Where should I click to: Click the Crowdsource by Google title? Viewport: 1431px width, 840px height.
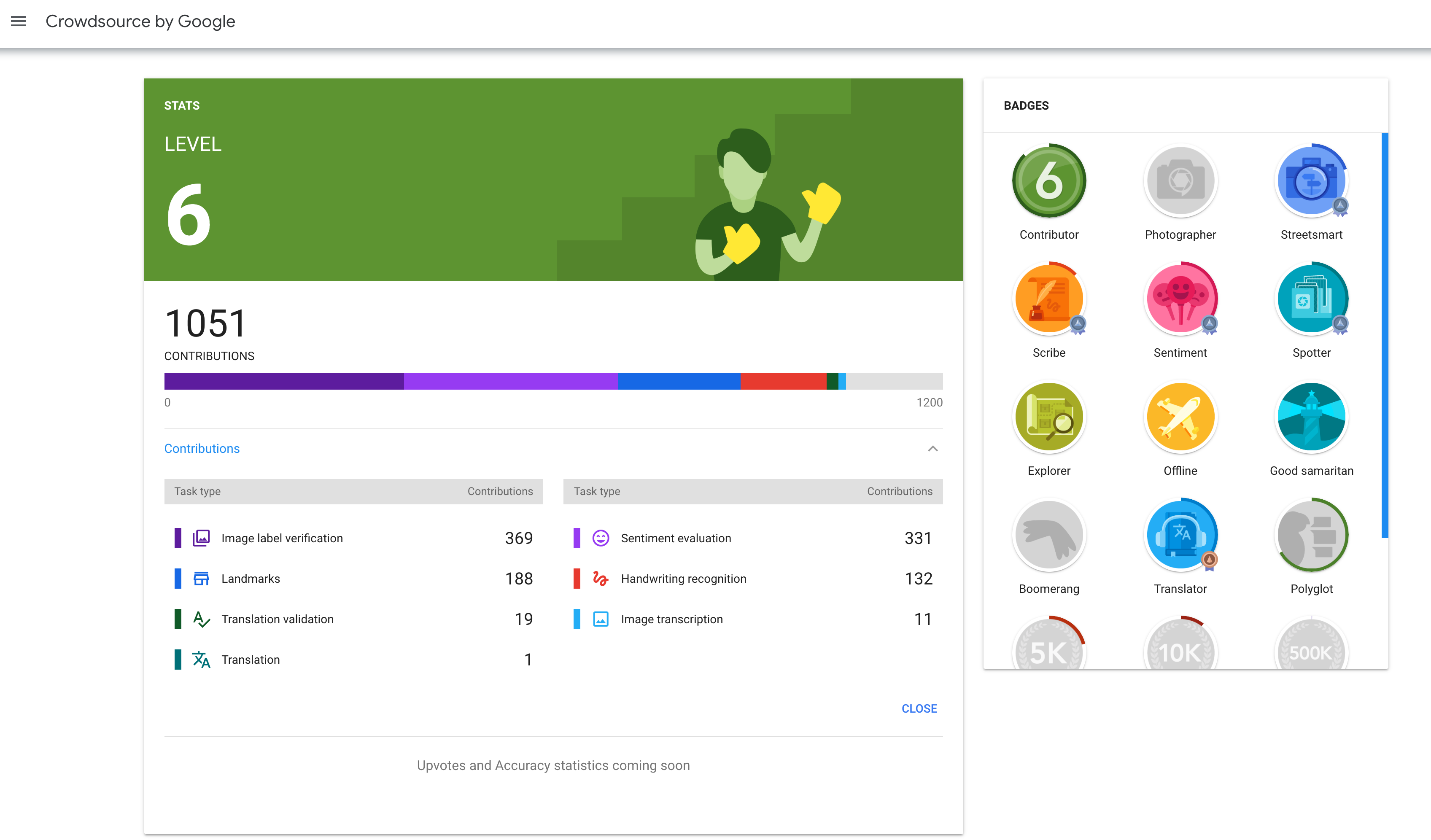[x=140, y=22]
